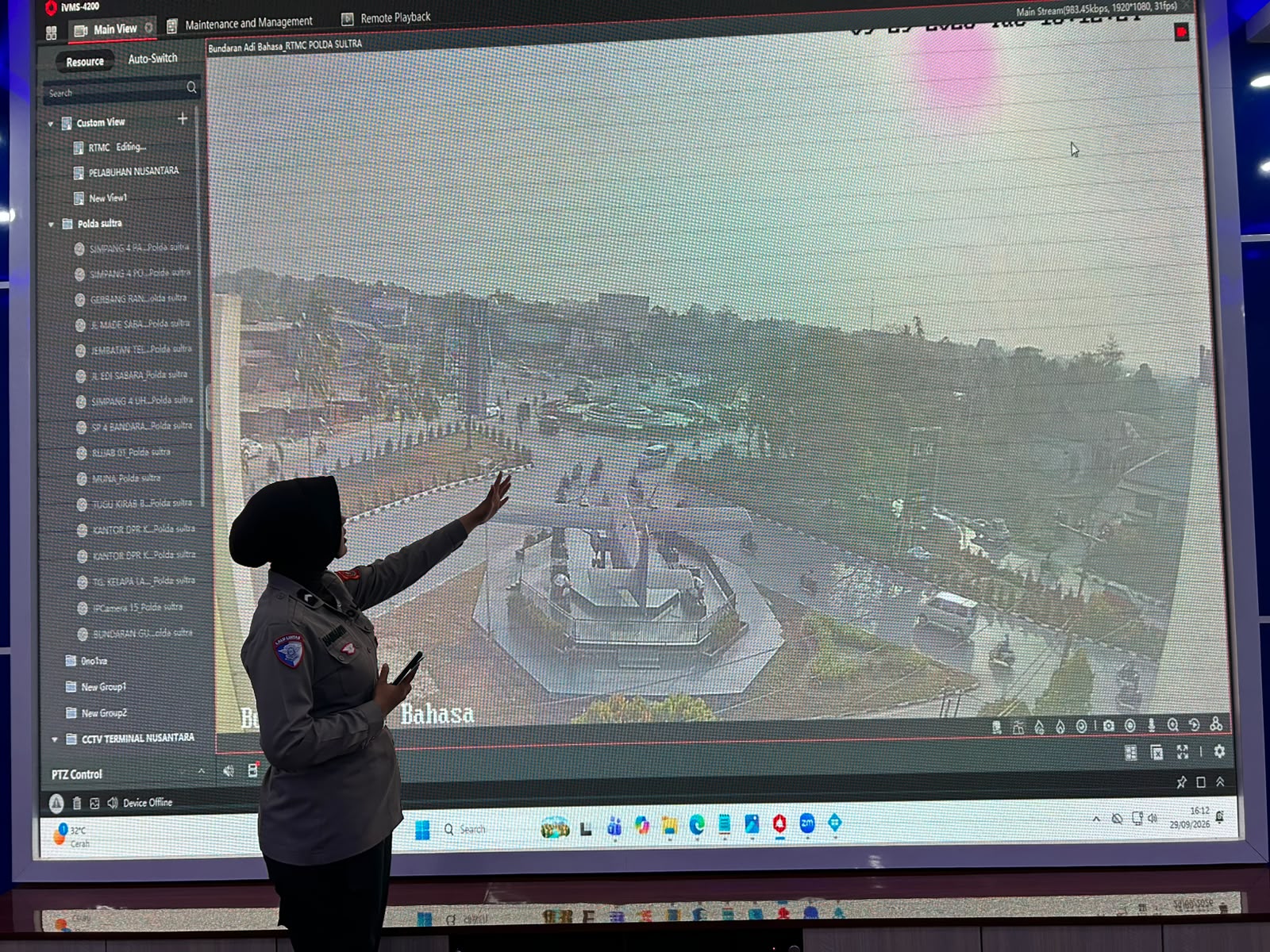Click the alarm warning triangle icon
The height and width of the screenshot is (952, 1270).
[x=56, y=804]
